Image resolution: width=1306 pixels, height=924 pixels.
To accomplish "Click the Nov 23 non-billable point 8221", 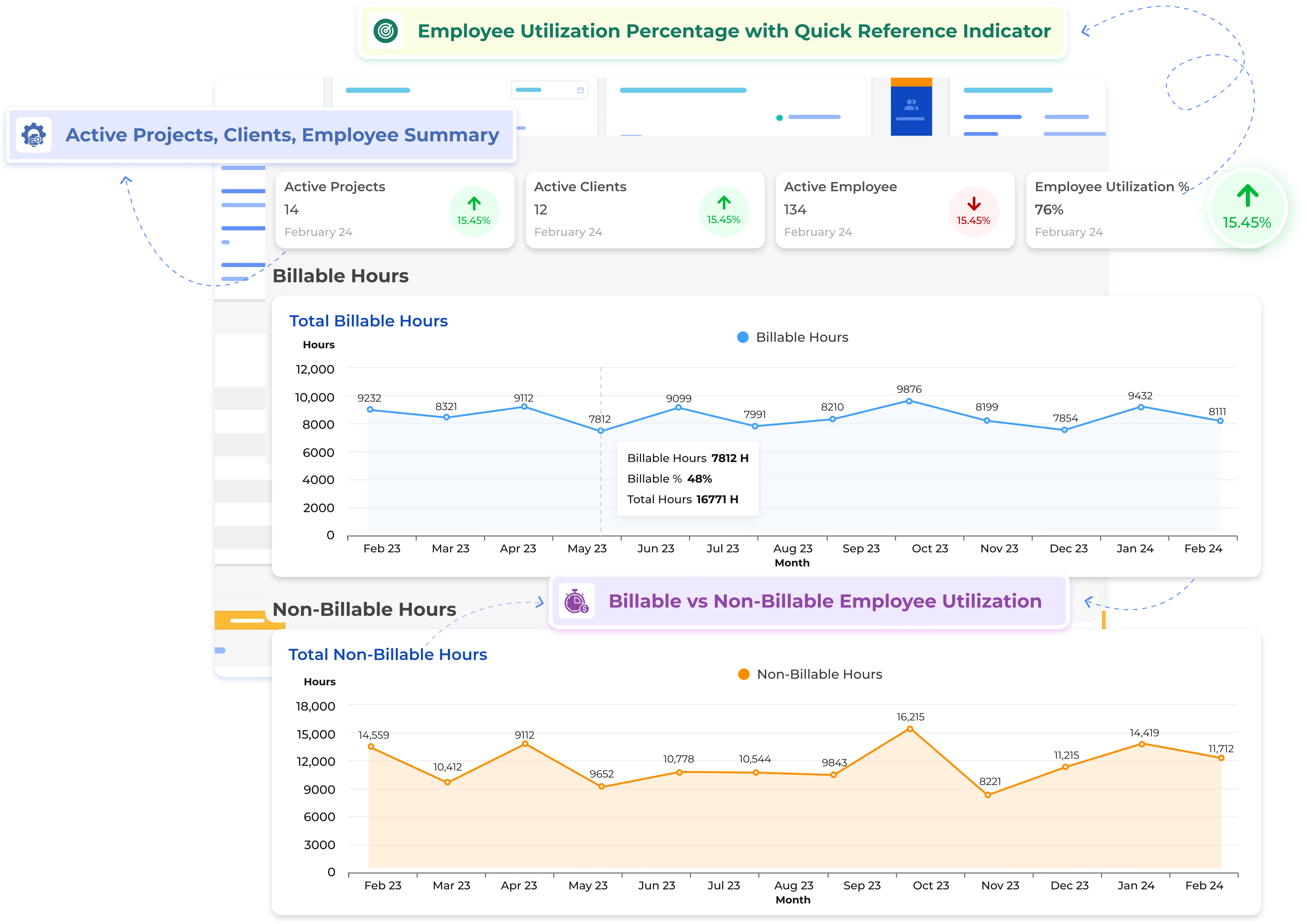I will click(x=988, y=795).
